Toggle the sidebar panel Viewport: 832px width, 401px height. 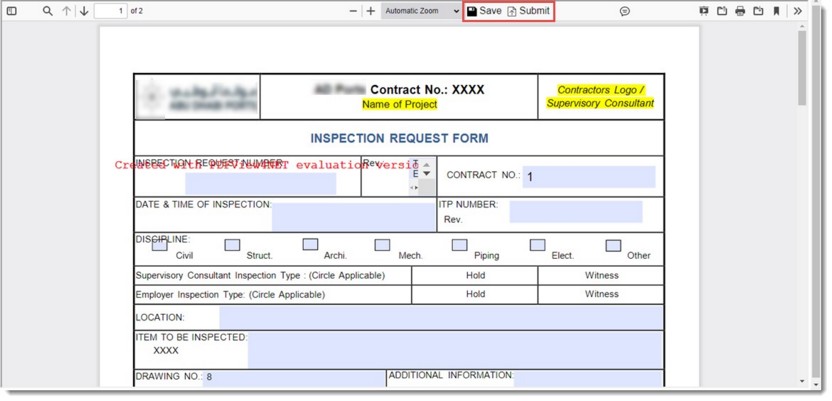pyautogui.click(x=12, y=11)
